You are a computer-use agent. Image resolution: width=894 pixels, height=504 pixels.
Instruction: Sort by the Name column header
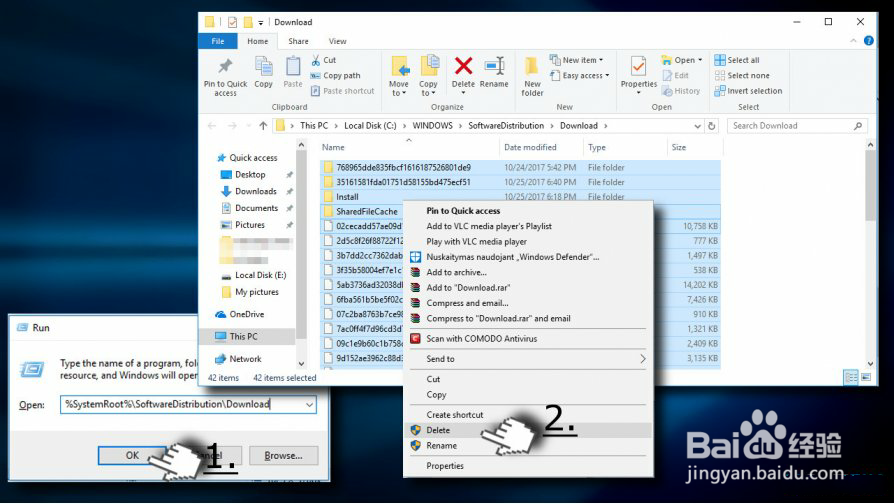(x=408, y=147)
